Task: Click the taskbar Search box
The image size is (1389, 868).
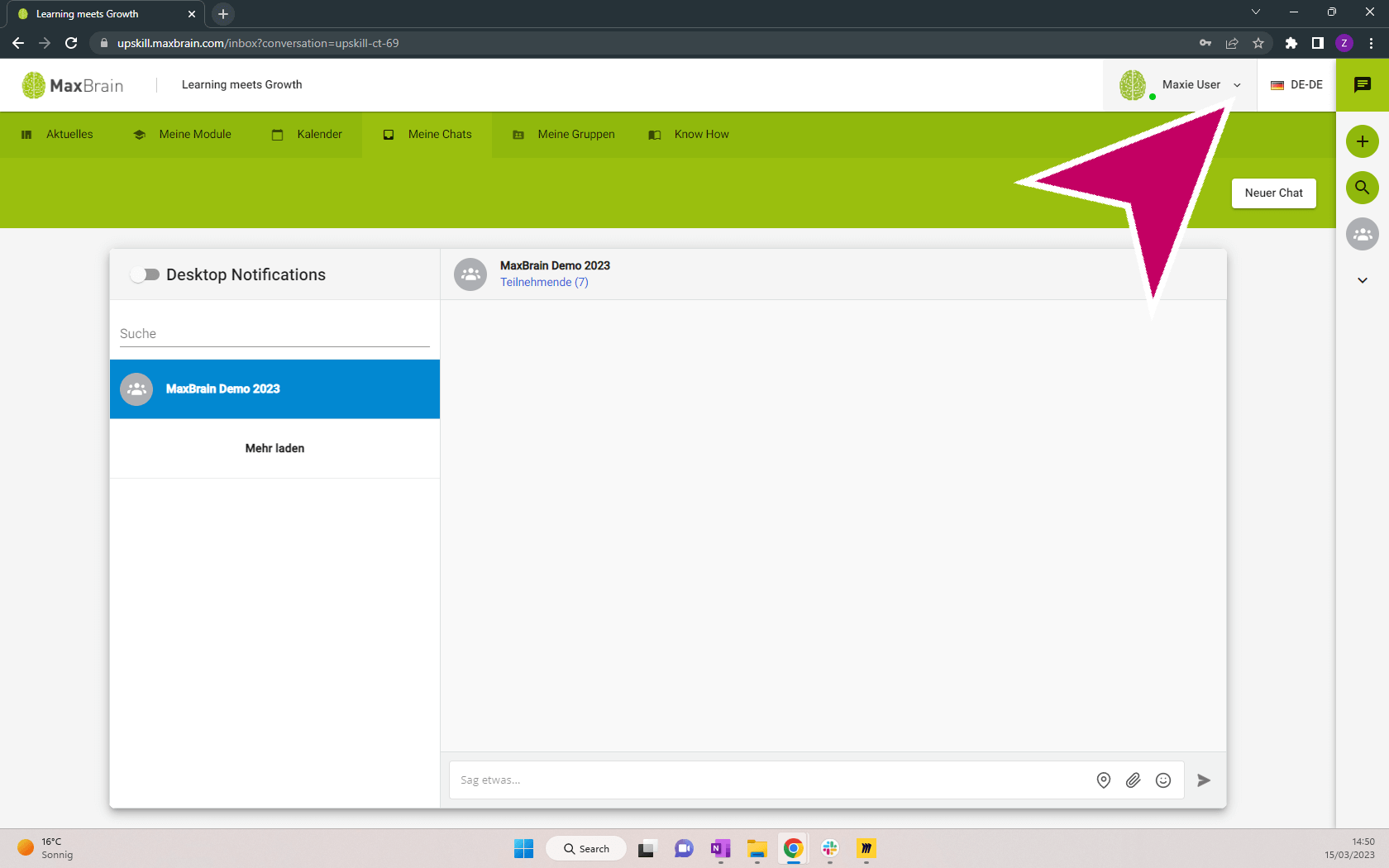Action: pos(586,849)
